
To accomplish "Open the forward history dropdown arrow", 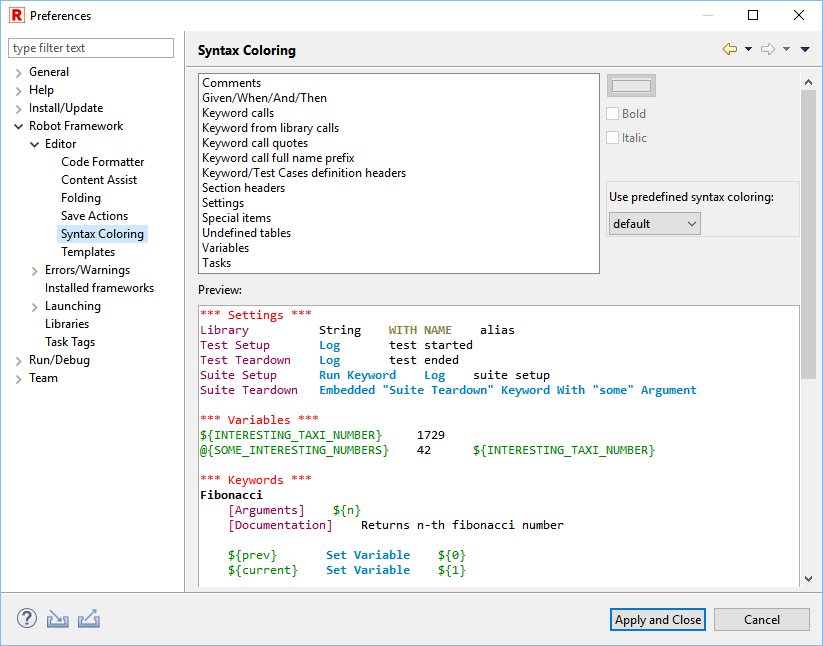I will click(786, 49).
